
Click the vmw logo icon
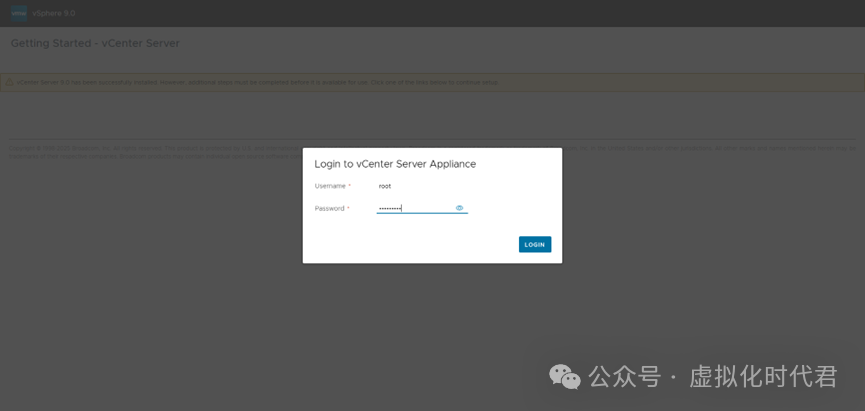pos(19,13)
